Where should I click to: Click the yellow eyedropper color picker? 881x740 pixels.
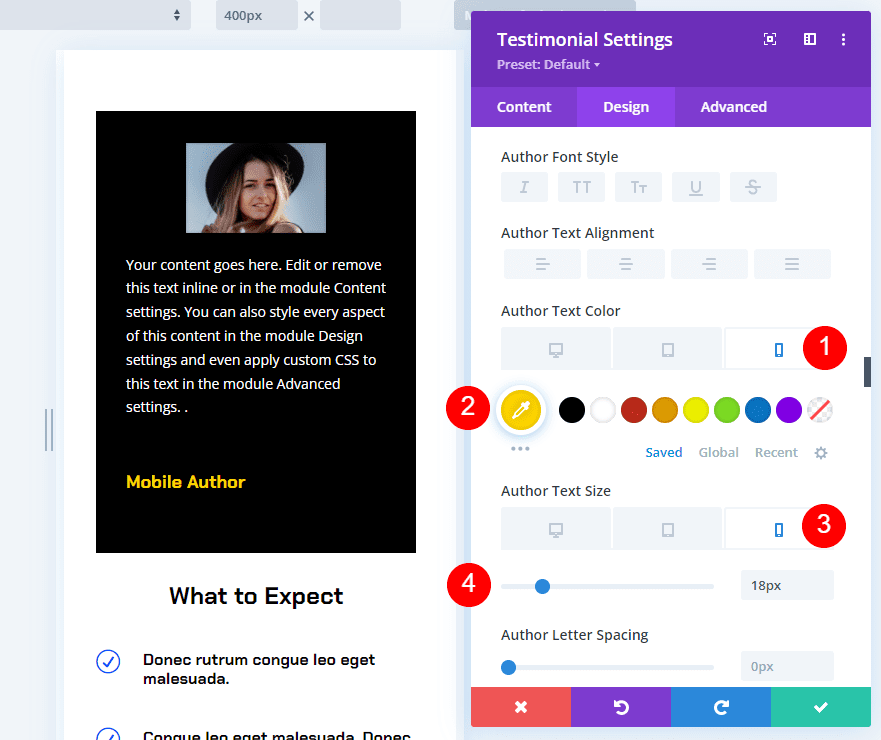pos(521,408)
